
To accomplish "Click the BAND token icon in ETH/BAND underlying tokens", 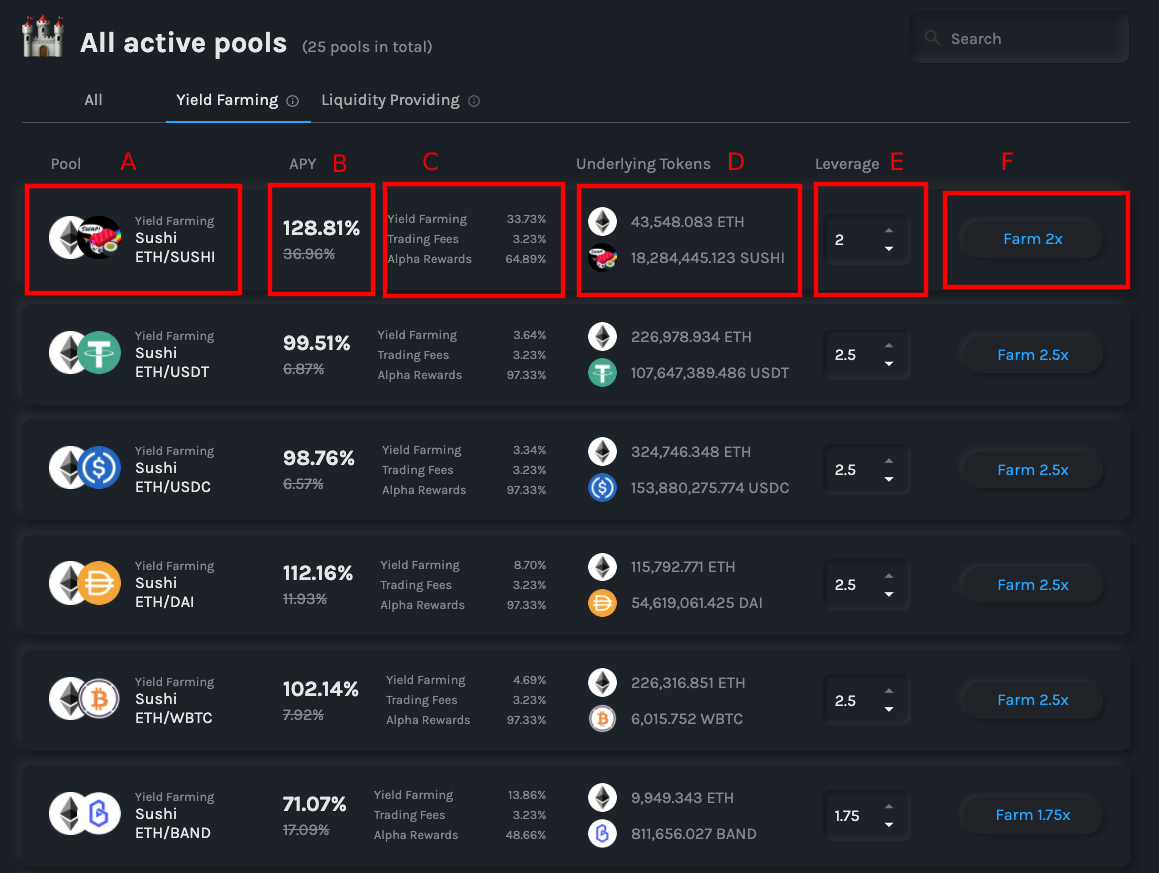I will coord(602,834).
